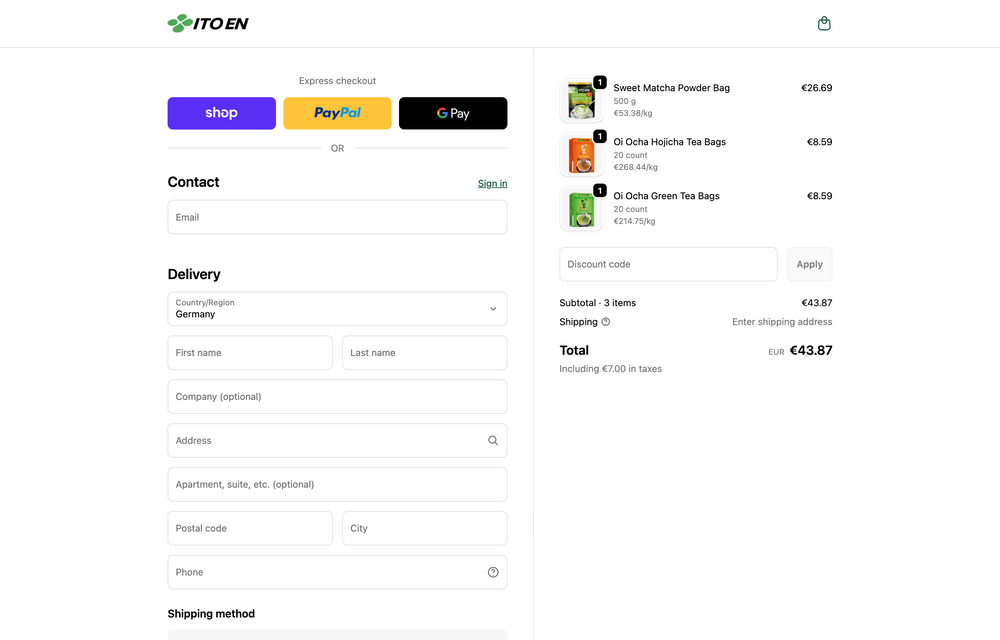Check out using Google Pay

[453, 113]
